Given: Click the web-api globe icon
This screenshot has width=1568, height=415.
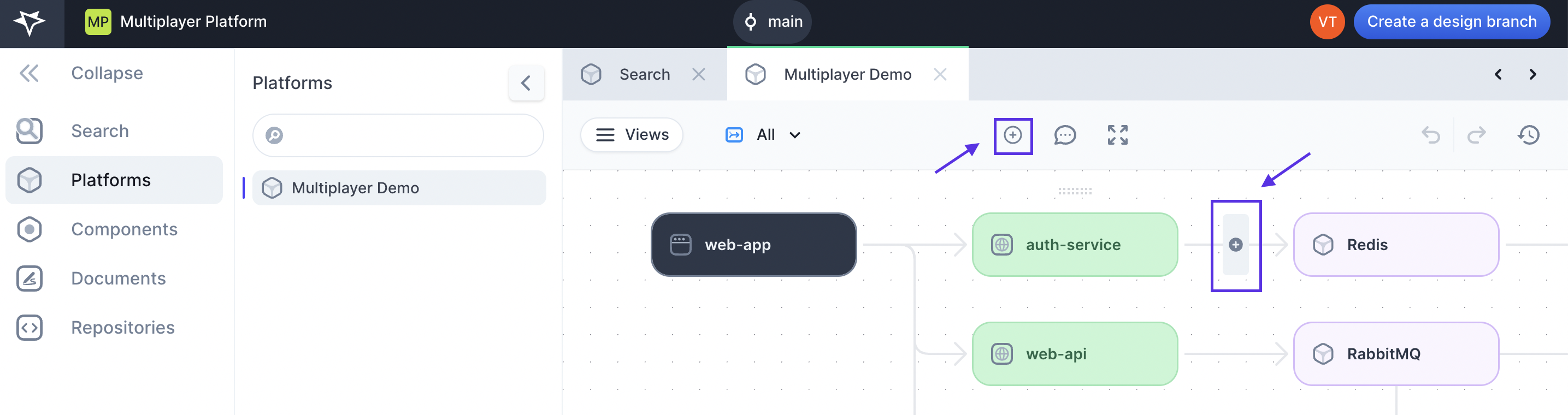Looking at the screenshot, I should pos(1002,354).
